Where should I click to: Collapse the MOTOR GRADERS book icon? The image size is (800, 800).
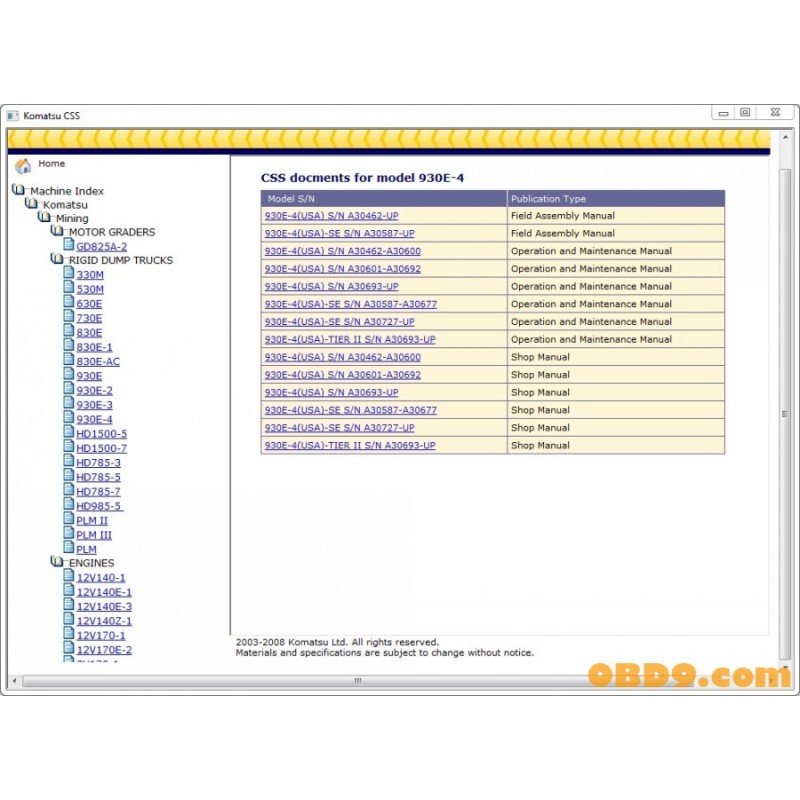point(57,231)
